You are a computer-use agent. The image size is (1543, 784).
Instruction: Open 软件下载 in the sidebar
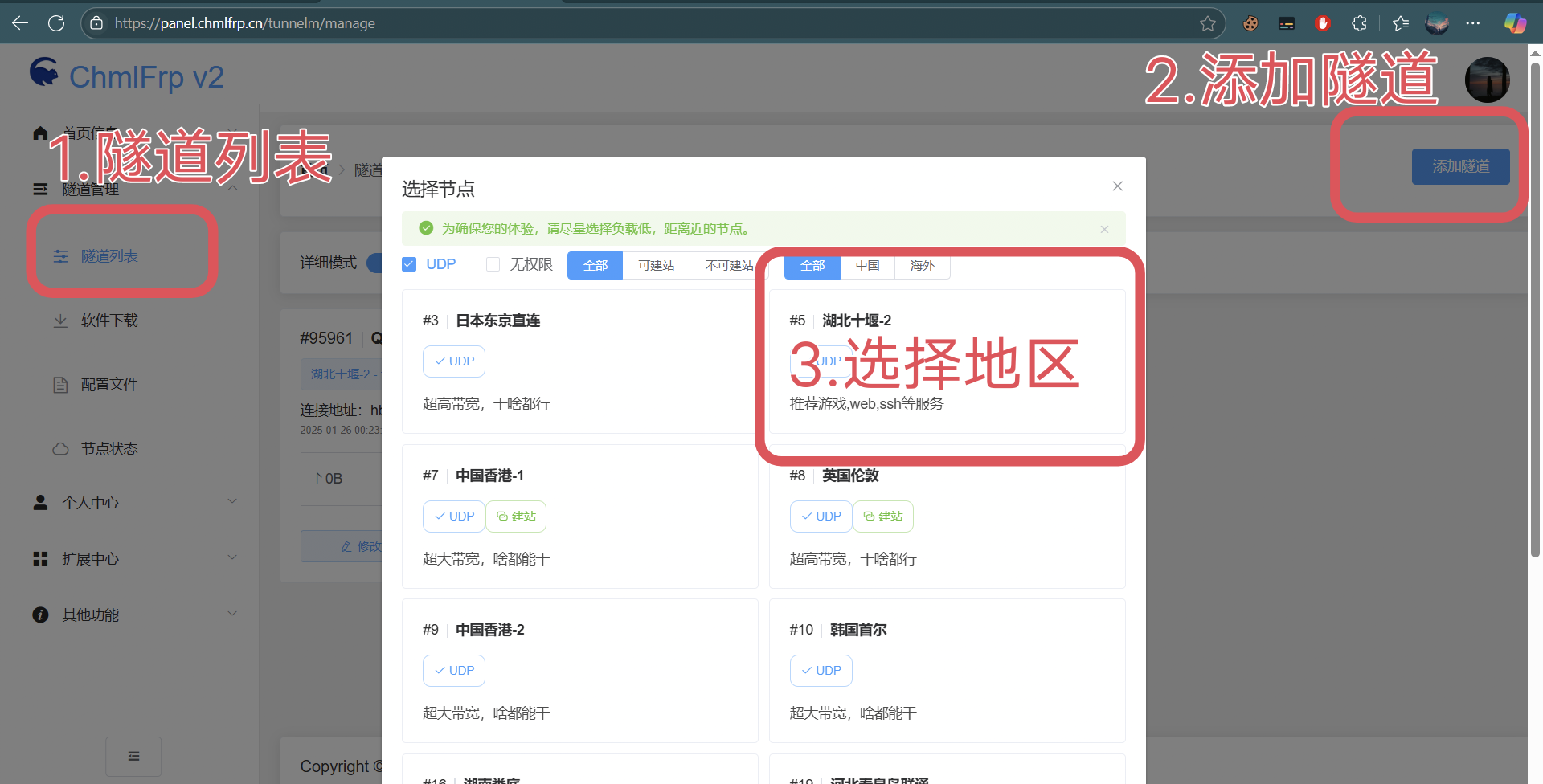pyautogui.click(x=109, y=320)
